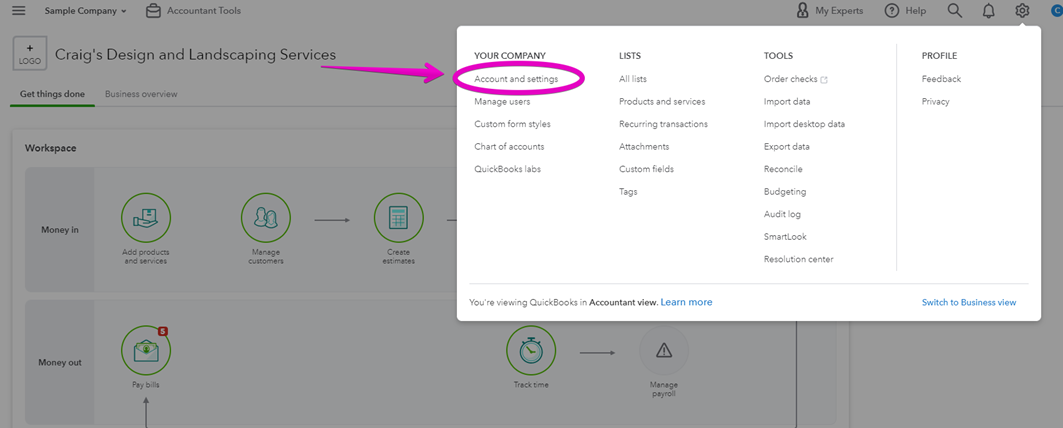Click Switch to Business view link
This screenshot has height=428, width=1063.
click(969, 303)
